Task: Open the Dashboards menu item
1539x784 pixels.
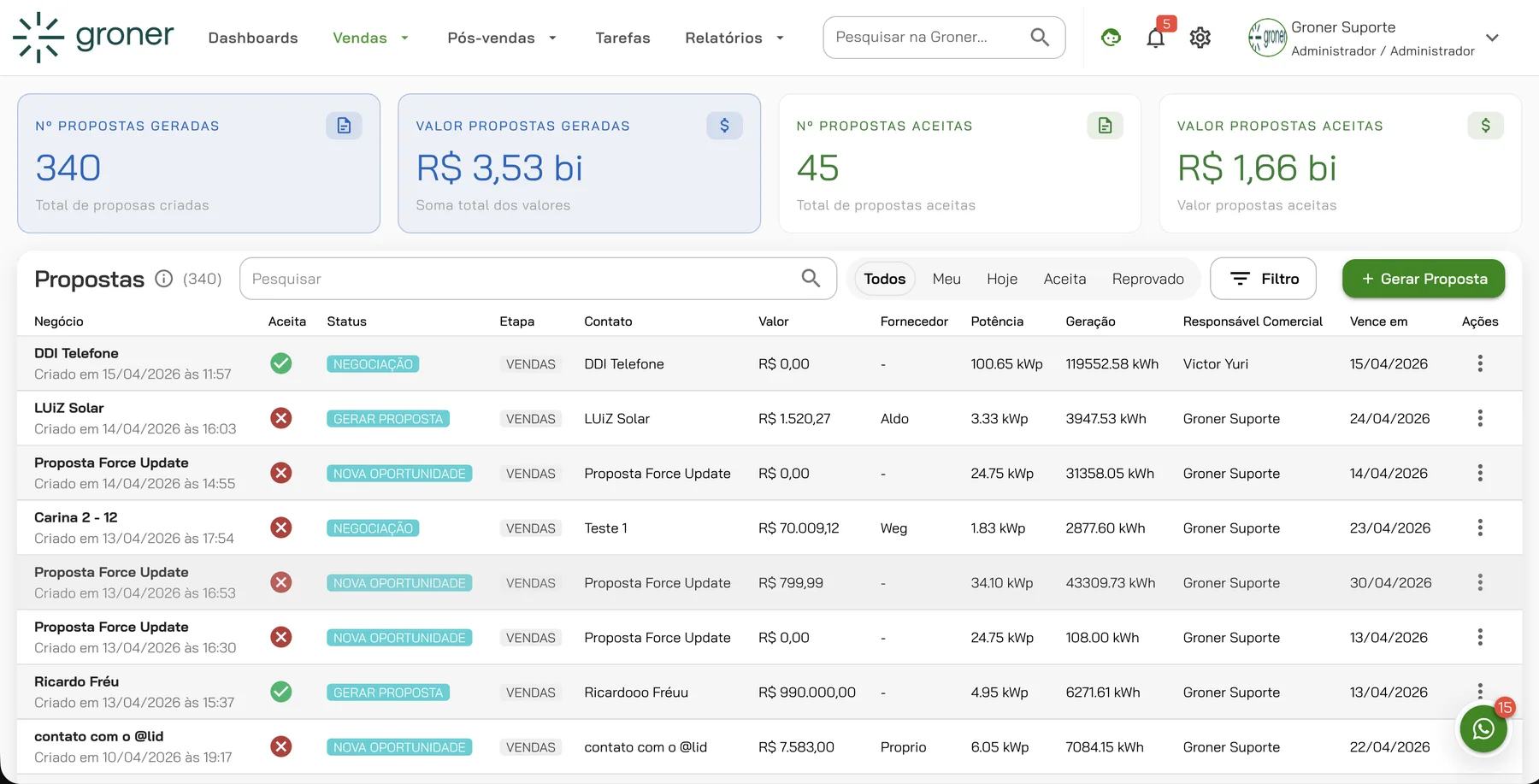Action: coord(253,38)
